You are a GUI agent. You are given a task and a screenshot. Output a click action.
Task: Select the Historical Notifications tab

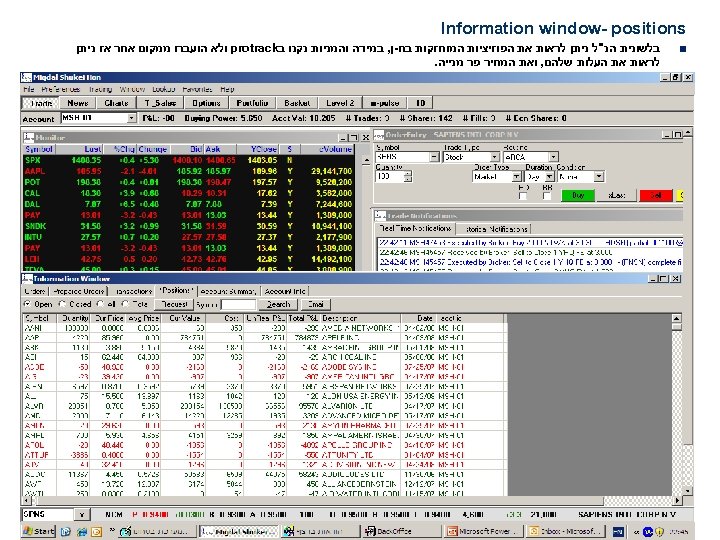click(495, 229)
